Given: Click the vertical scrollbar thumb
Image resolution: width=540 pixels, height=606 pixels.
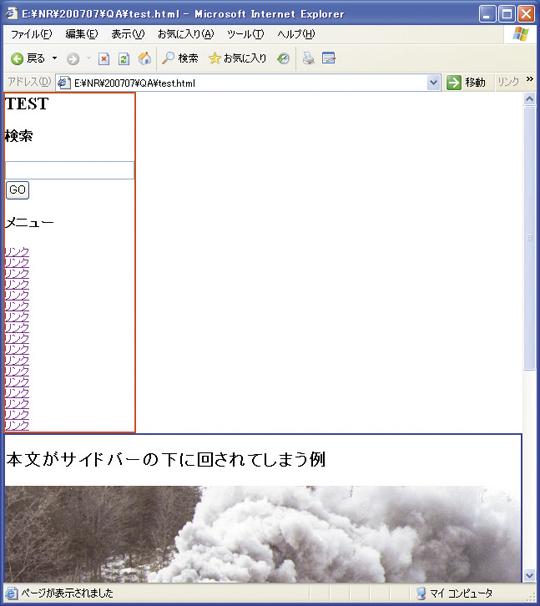Looking at the screenshot, I should point(529,238).
